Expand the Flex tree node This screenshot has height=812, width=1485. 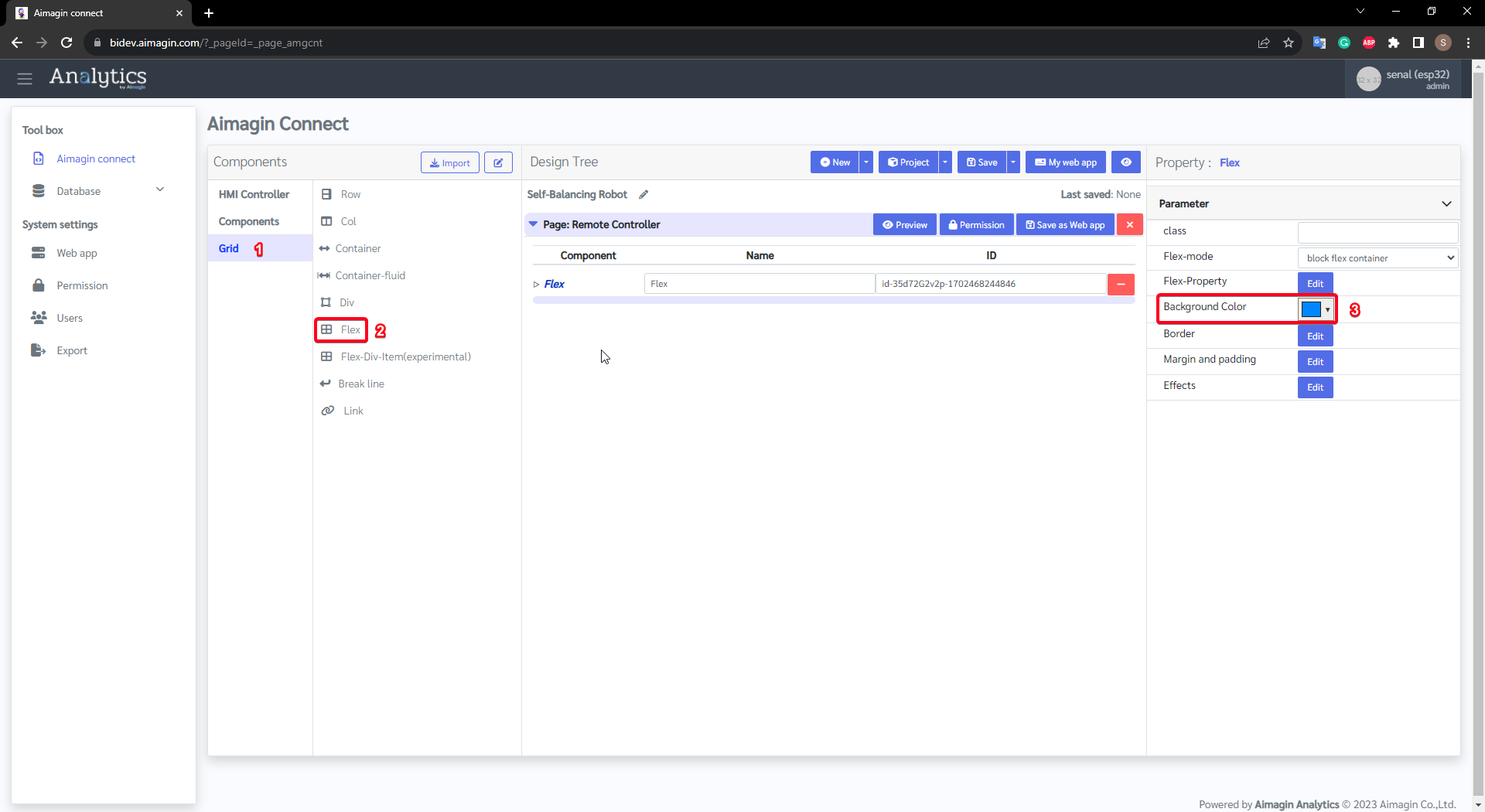pos(536,285)
